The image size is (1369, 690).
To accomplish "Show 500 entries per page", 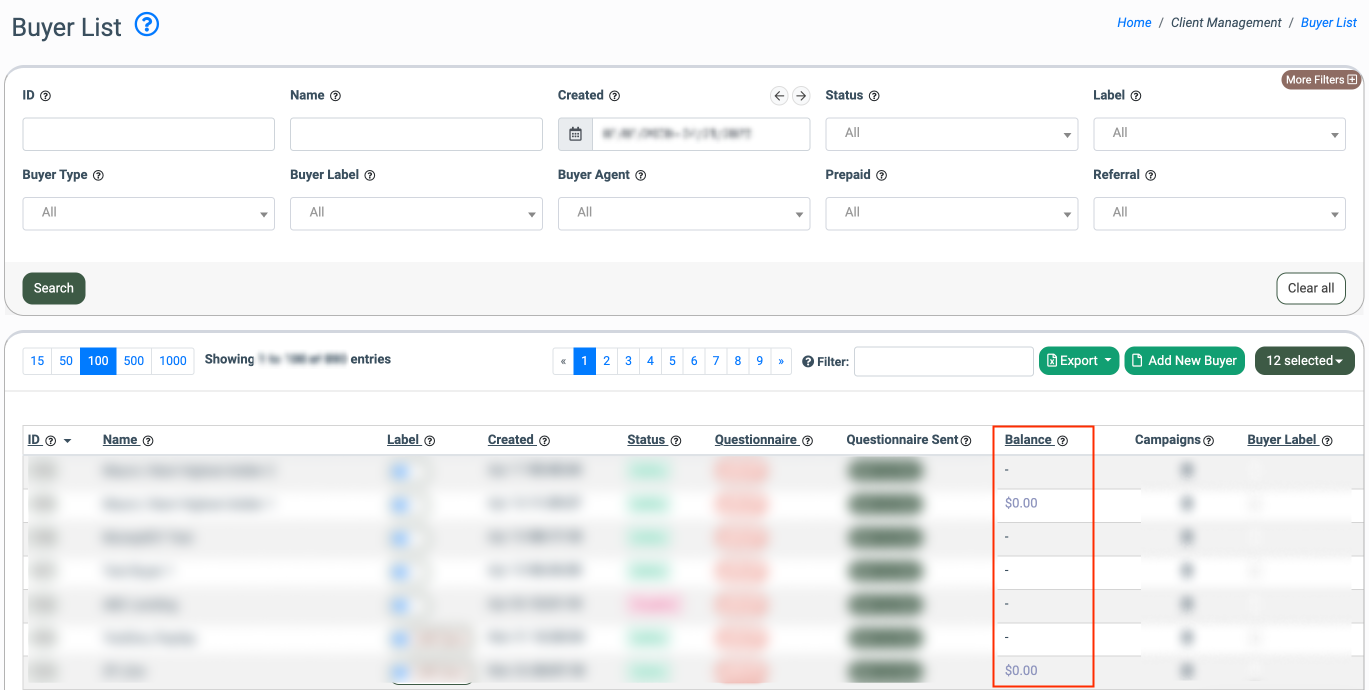I will 134,361.
